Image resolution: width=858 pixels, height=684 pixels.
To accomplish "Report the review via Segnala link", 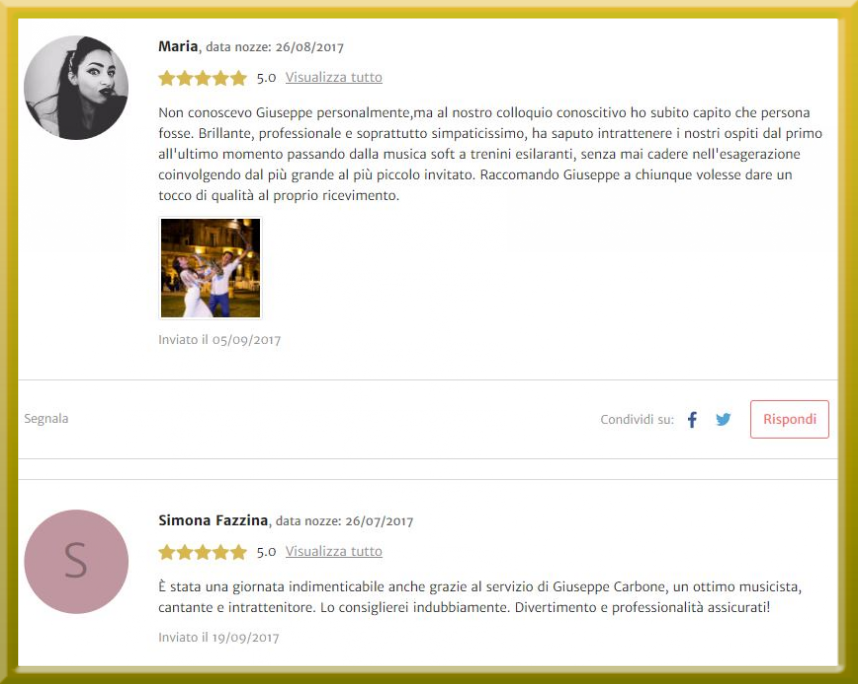I will (x=46, y=419).
